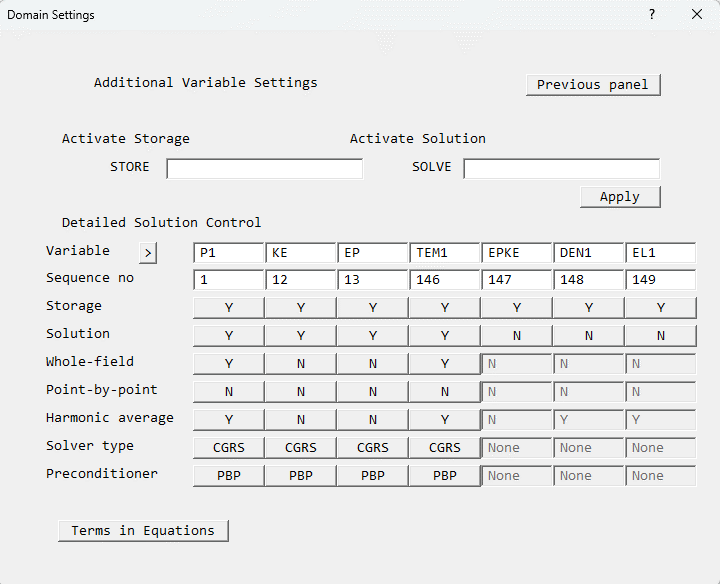This screenshot has height=584, width=720.
Task: Open Terms in Equations settings
Action: [143, 531]
